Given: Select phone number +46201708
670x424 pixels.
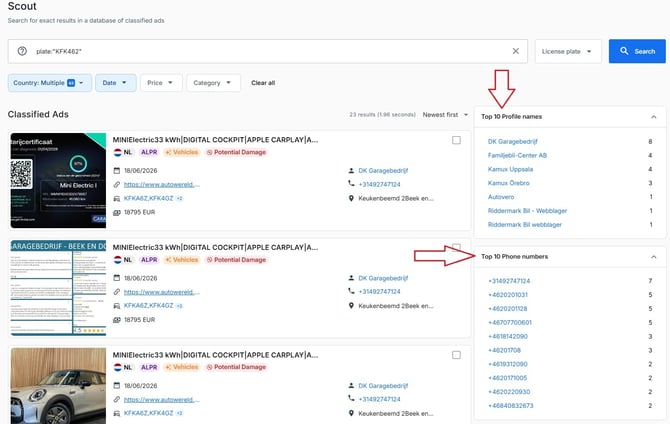Looking at the screenshot, I should point(505,350).
